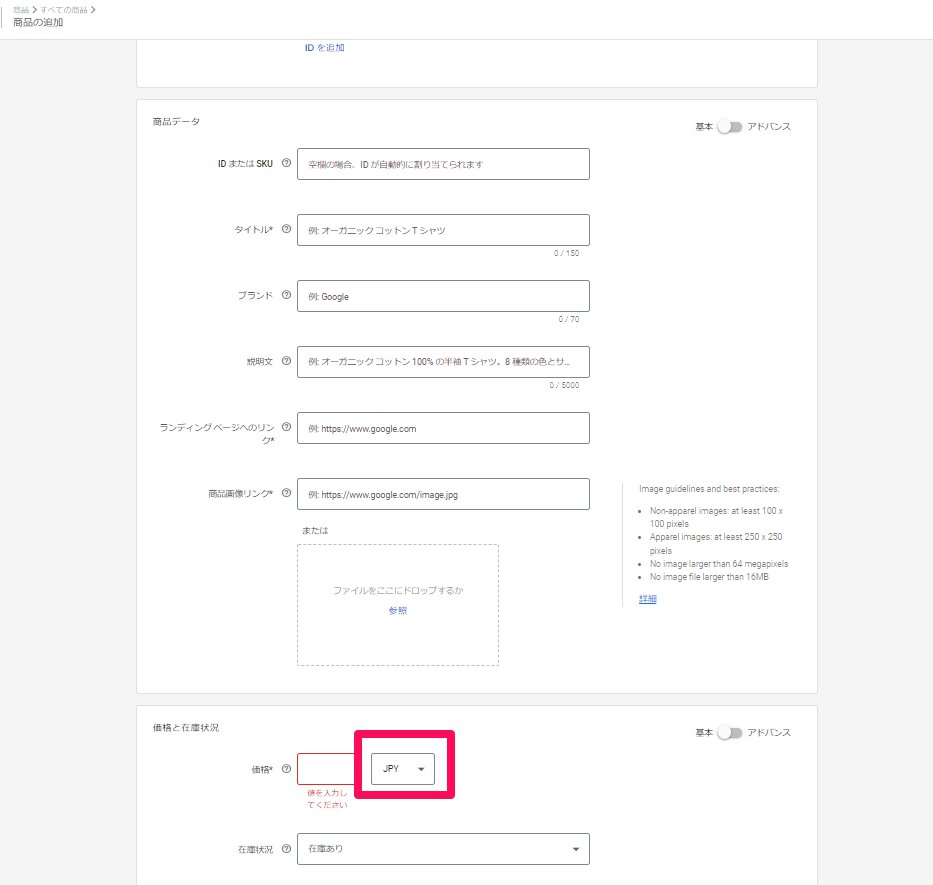The width and height of the screenshot is (933, 885).
Task: Click the ID を追加 link
Action: pyautogui.click(x=325, y=47)
